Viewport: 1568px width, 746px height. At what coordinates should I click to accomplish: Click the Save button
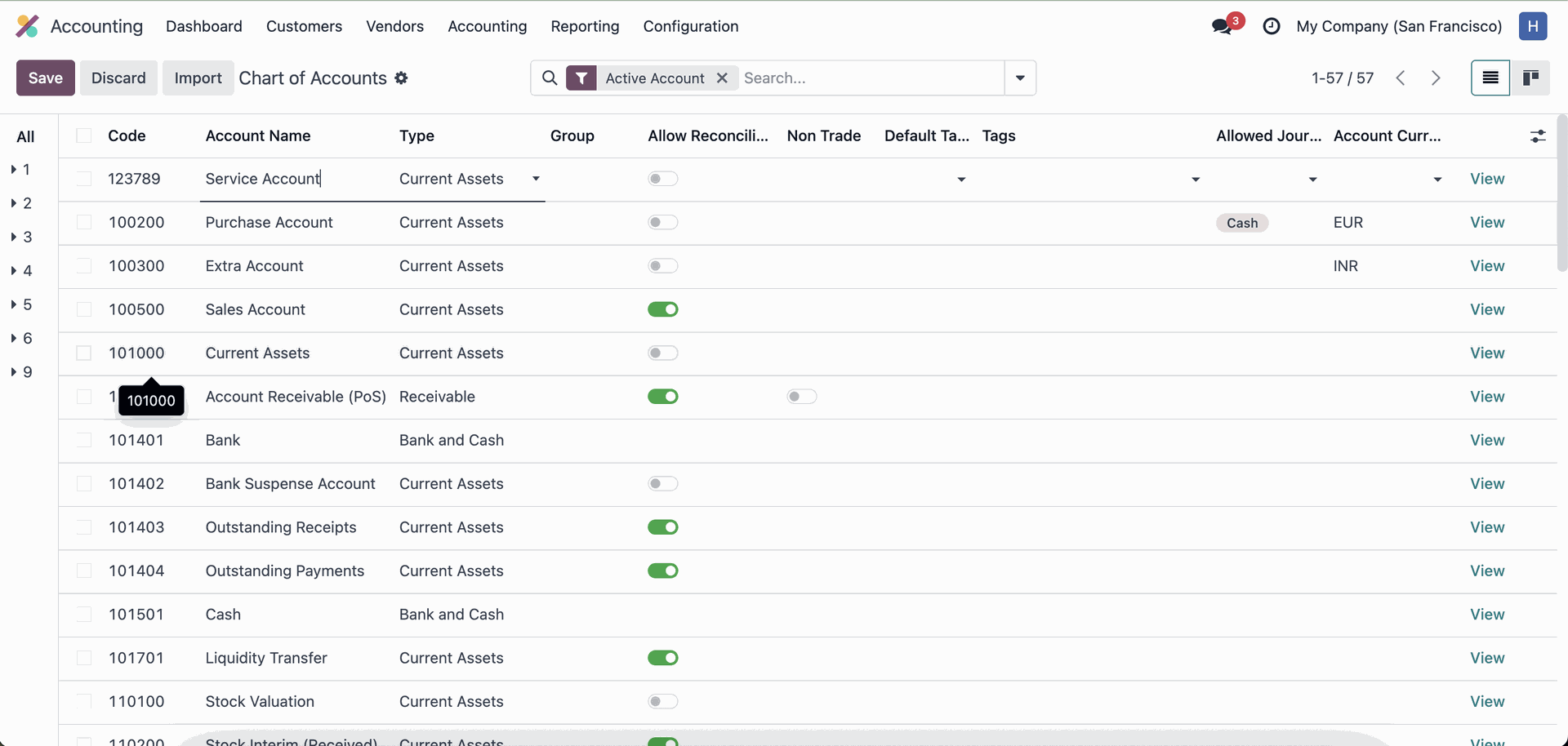tap(46, 78)
